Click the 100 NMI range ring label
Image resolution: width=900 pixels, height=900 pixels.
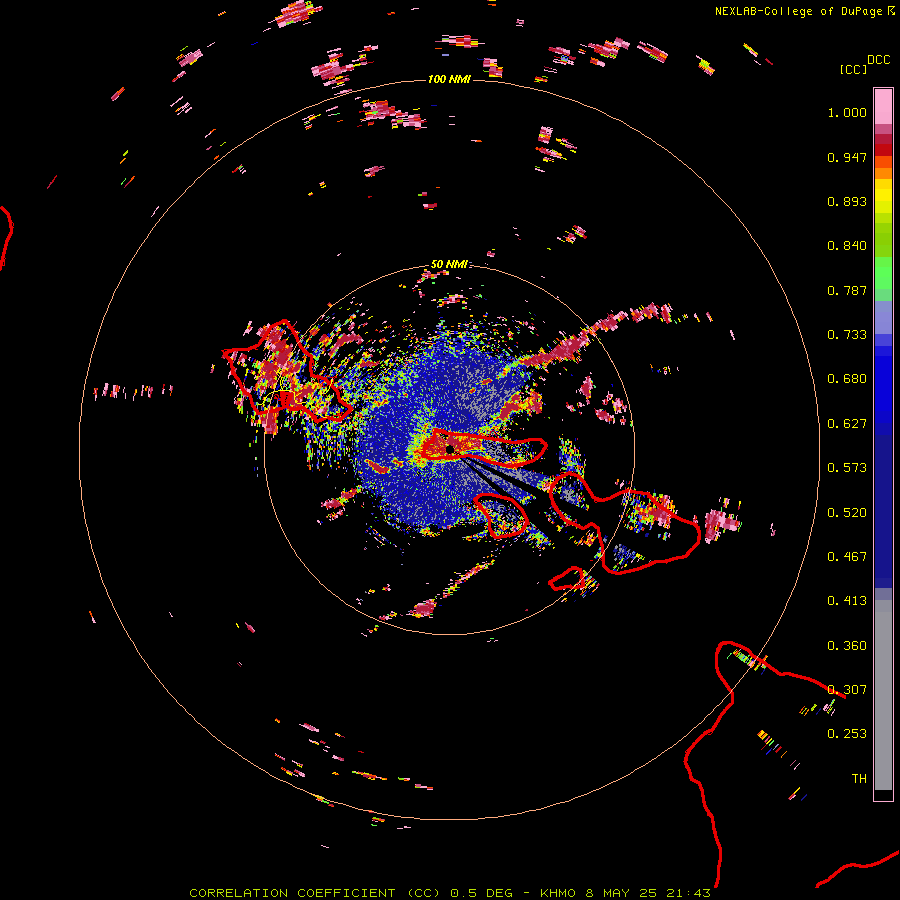449,79
